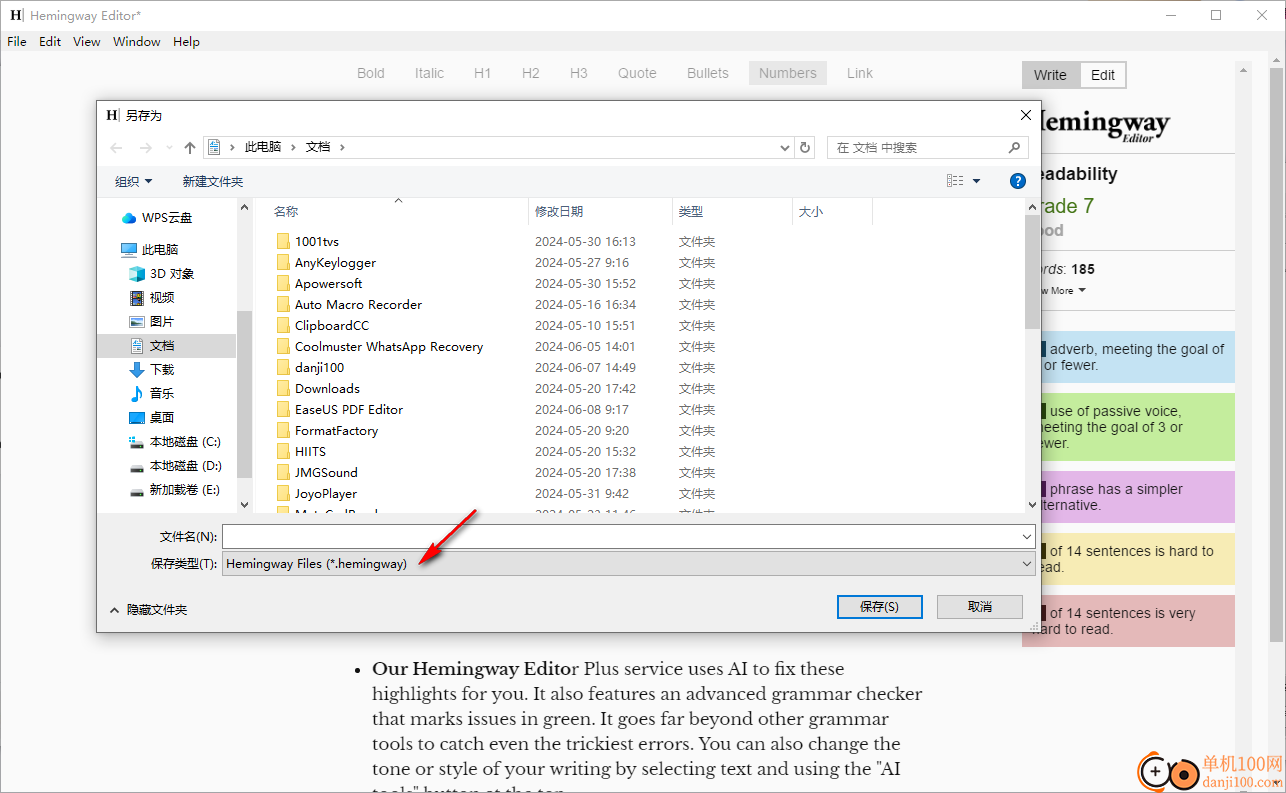1286x793 pixels.
Task: Select 本地磁盘 (C:) drive
Action: [175, 442]
